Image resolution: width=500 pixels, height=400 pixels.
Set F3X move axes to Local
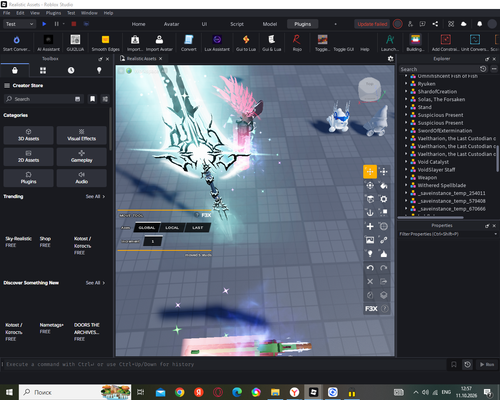tap(172, 228)
